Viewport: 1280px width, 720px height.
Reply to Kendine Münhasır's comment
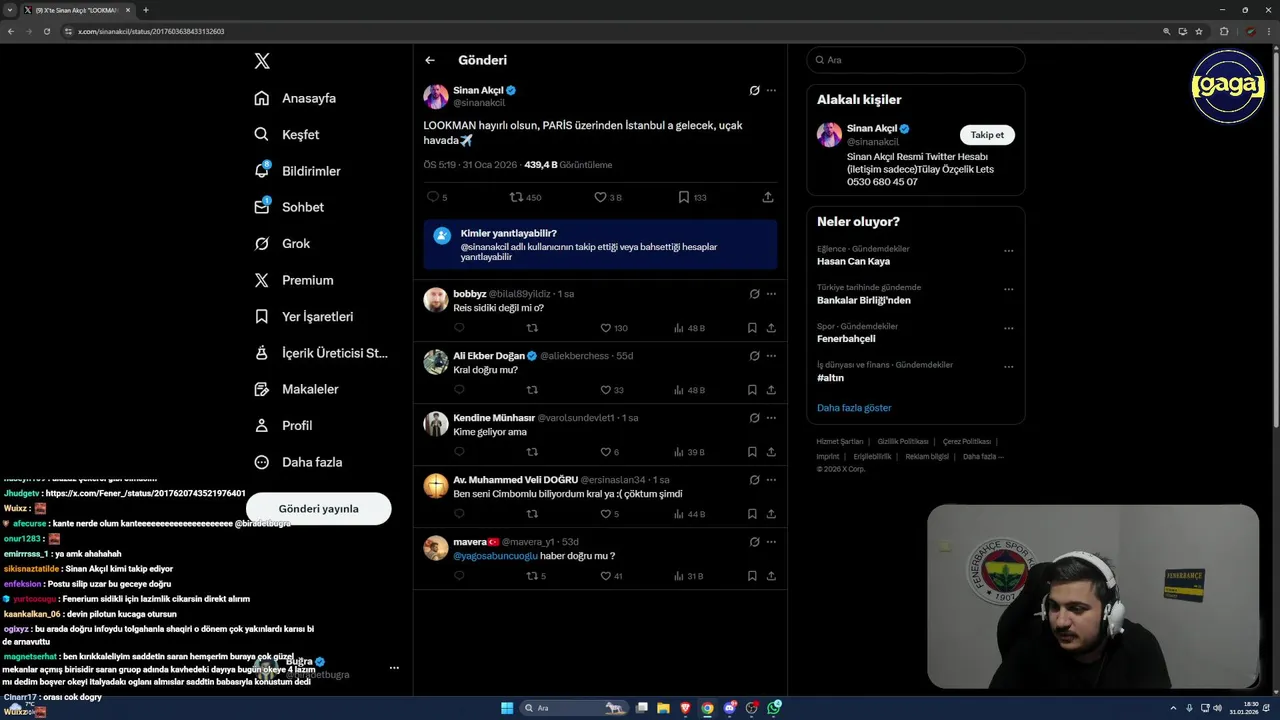coord(459,452)
